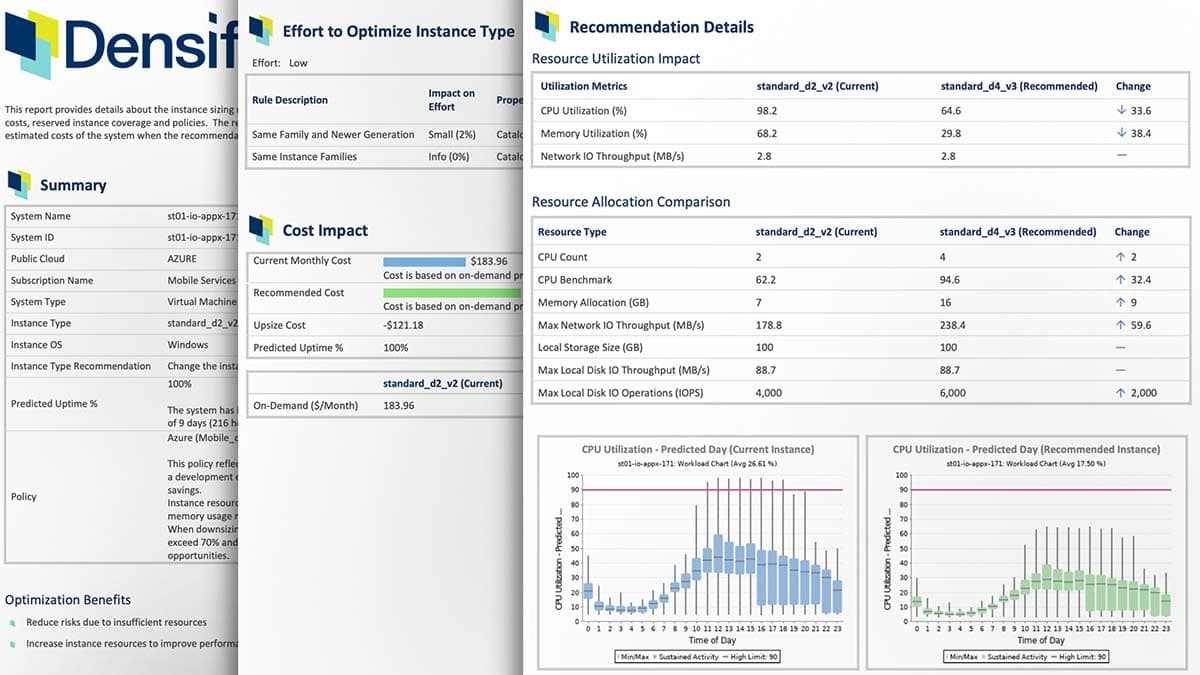1200x675 pixels.
Task: Select the green Recommended Cost bar
Action: coord(452,293)
